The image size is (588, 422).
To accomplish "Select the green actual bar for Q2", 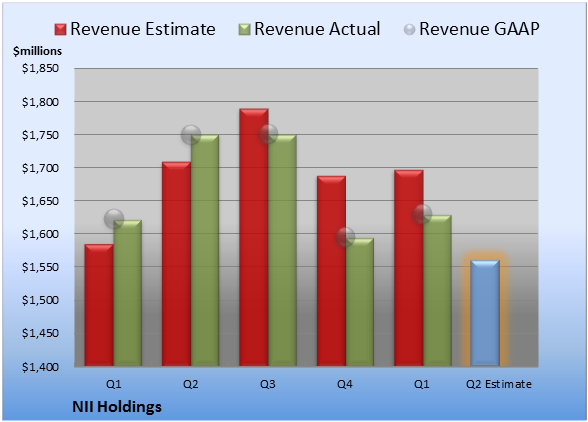I will tap(205, 250).
